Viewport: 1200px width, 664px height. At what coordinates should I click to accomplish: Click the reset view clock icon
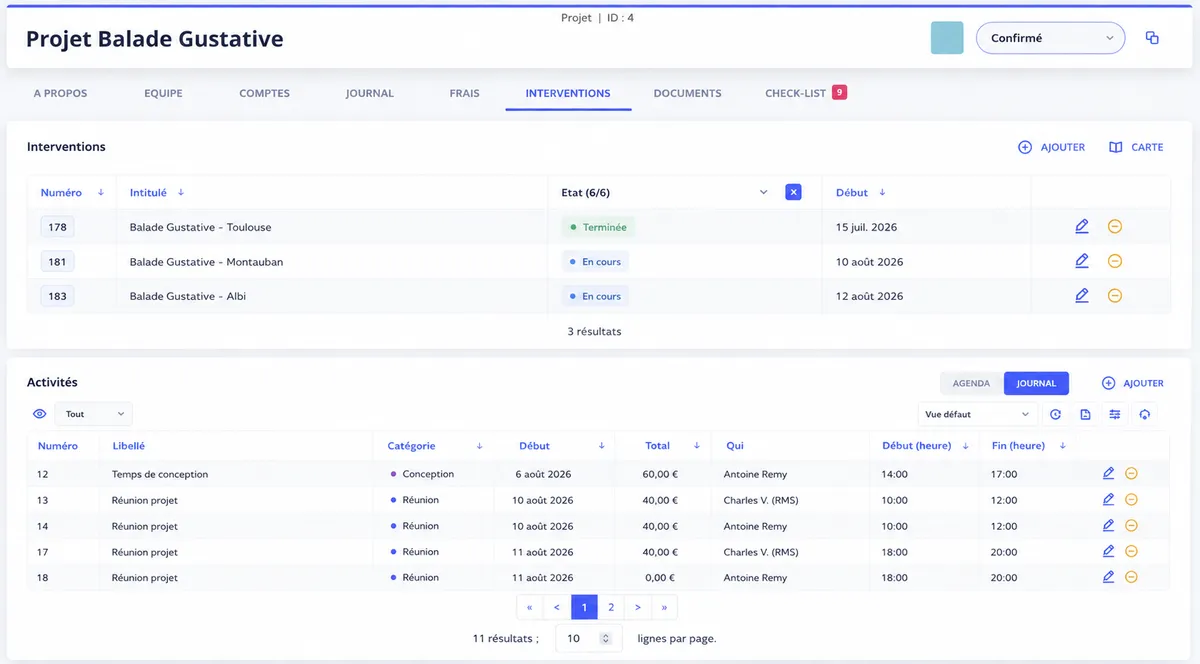coord(1055,414)
